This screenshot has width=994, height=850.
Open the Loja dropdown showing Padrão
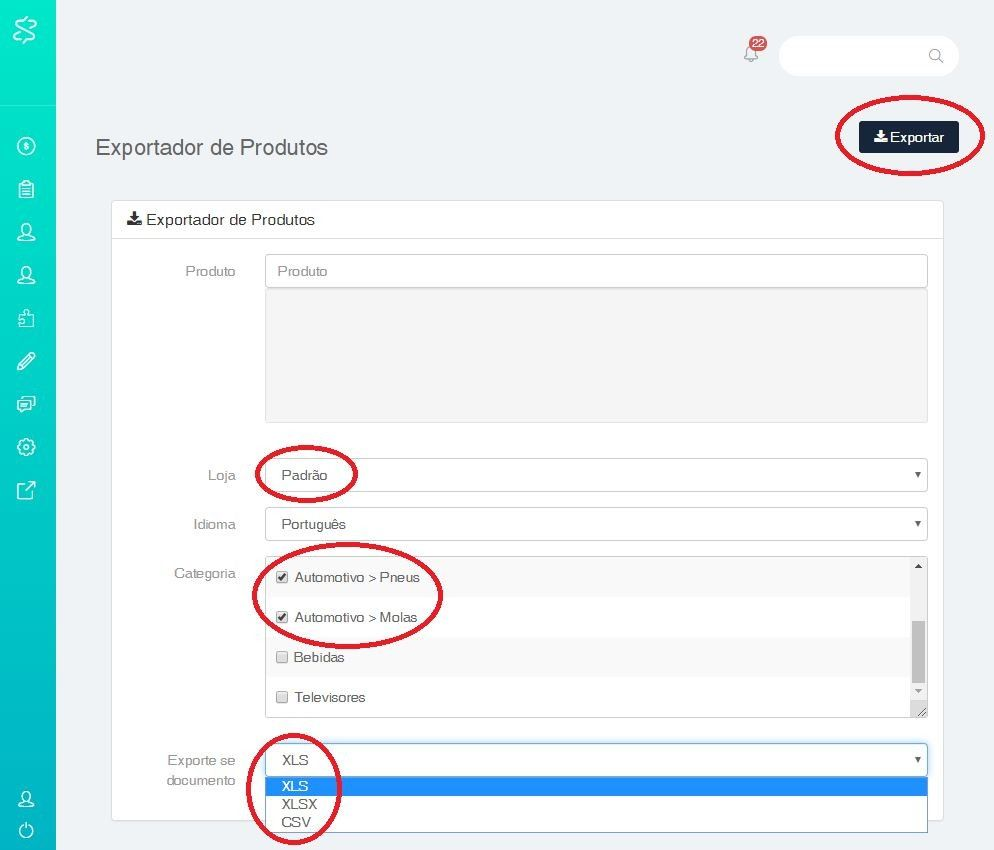(596, 475)
